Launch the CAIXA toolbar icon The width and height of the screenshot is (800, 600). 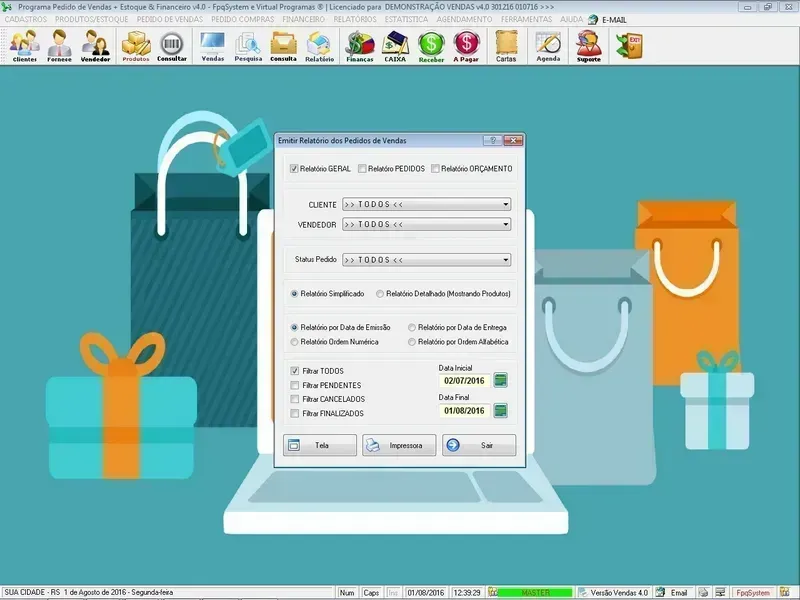pos(395,46)
